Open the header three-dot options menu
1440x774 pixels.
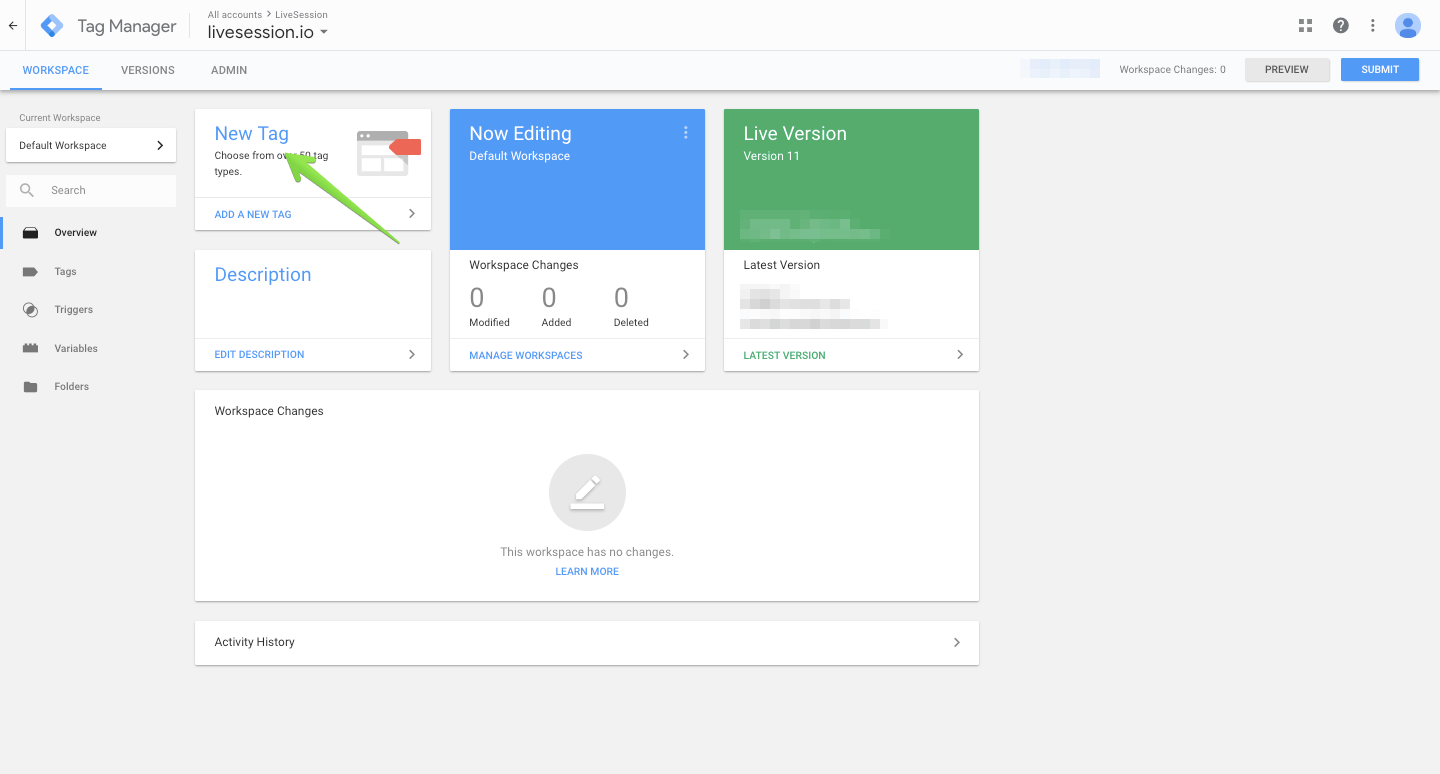pos(1373,26)
